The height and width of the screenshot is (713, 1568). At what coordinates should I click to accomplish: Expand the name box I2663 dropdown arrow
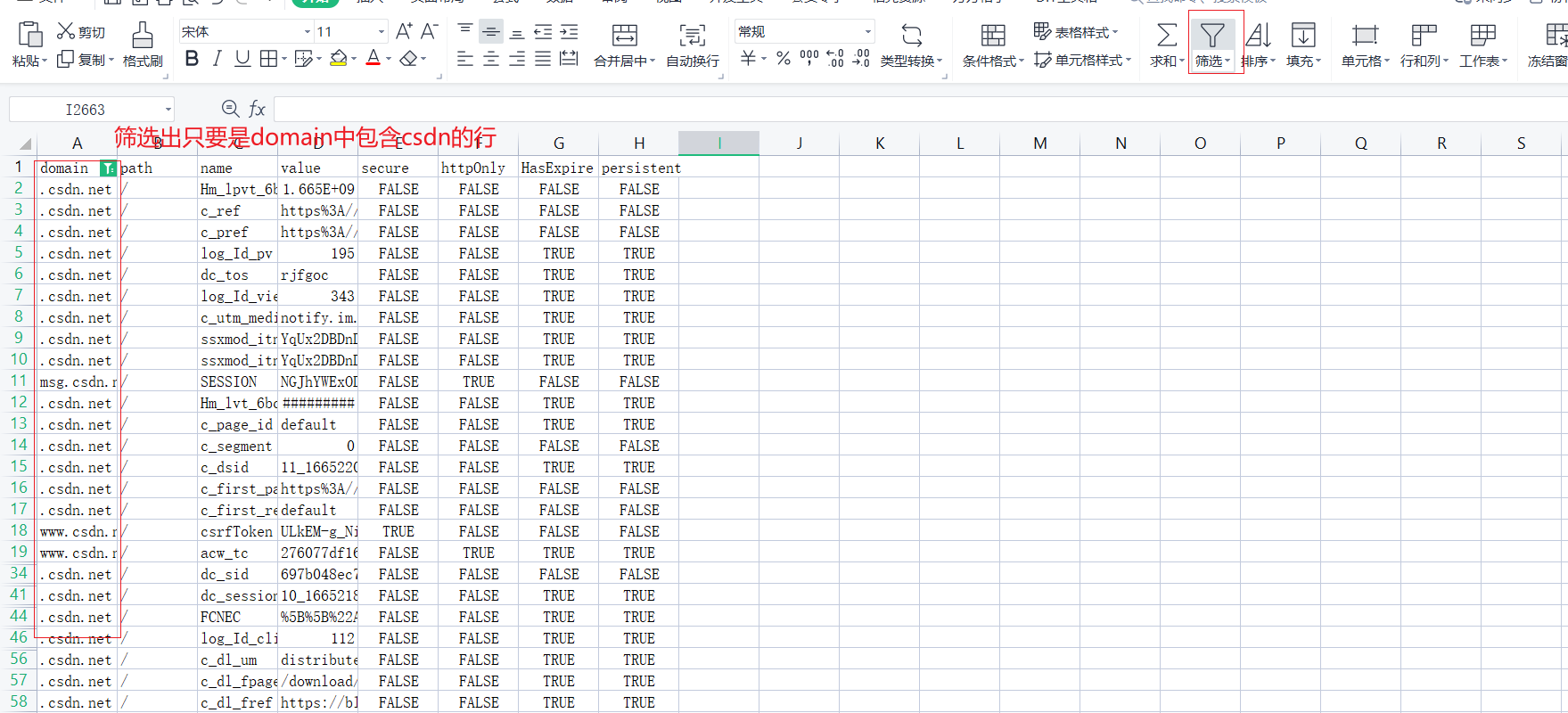(168, 110)
